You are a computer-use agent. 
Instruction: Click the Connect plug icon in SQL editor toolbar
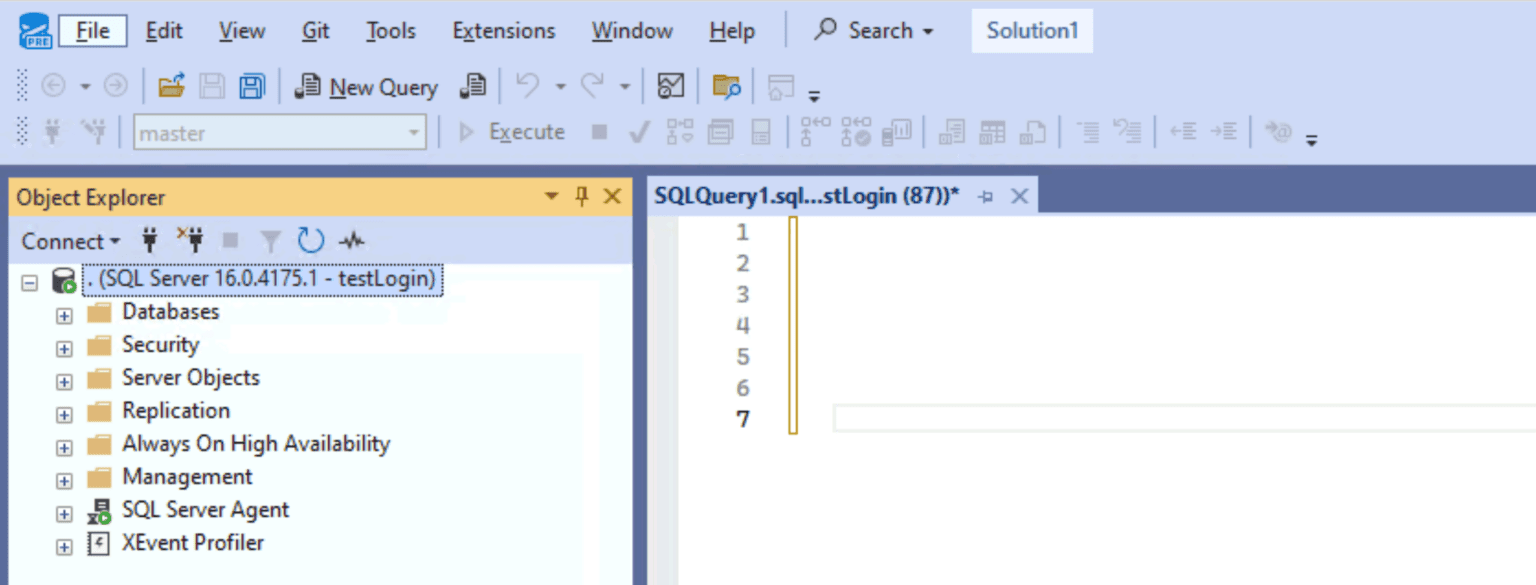tap(54, 131)
